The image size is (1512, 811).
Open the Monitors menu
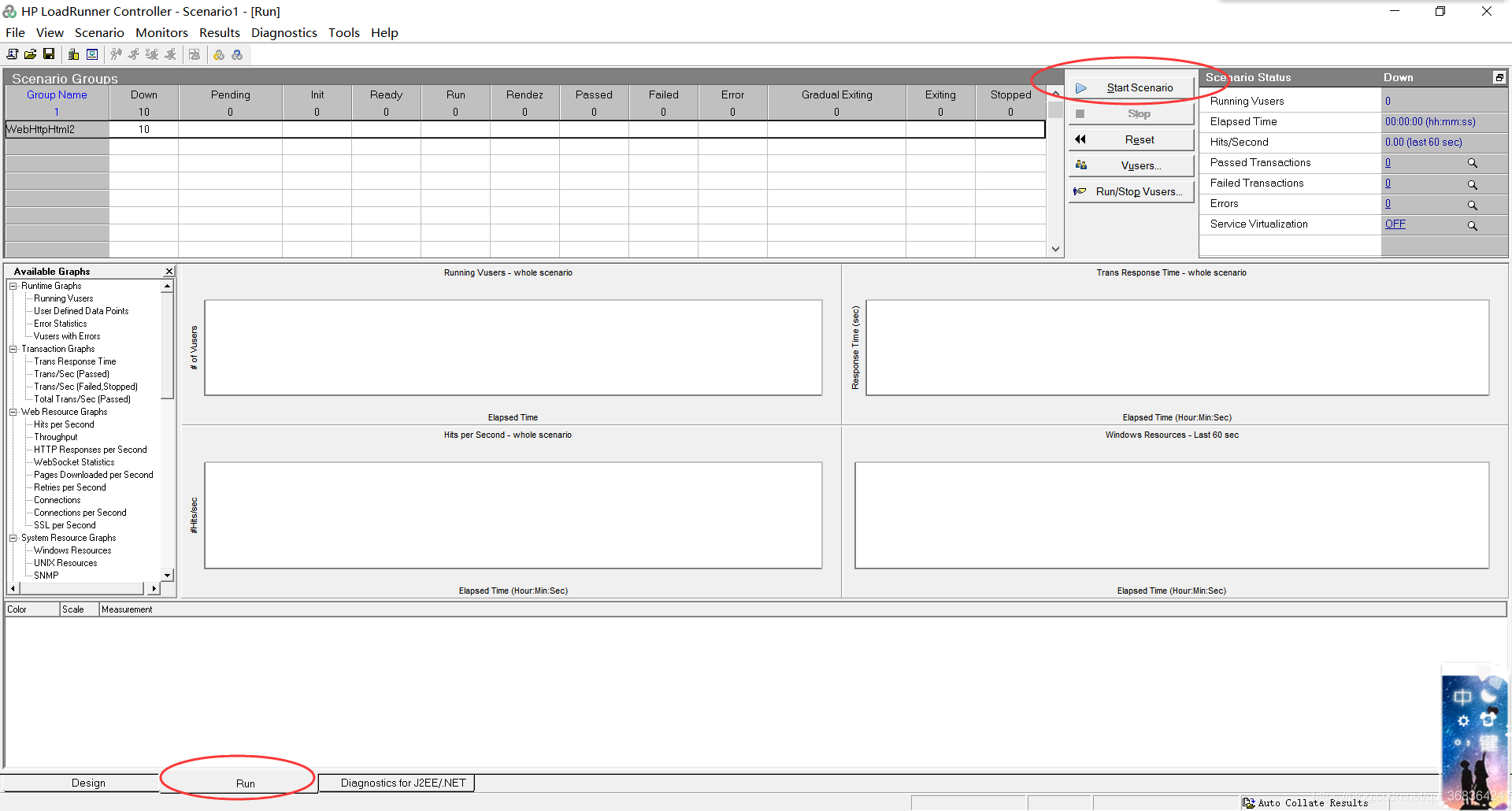pos(161,32)
